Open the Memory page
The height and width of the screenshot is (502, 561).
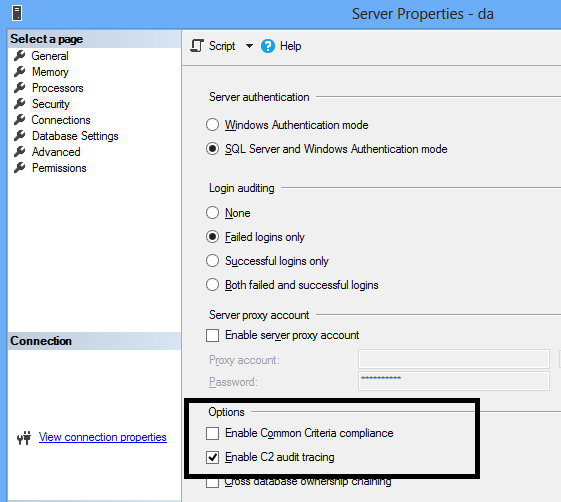[x=50, y=72]
